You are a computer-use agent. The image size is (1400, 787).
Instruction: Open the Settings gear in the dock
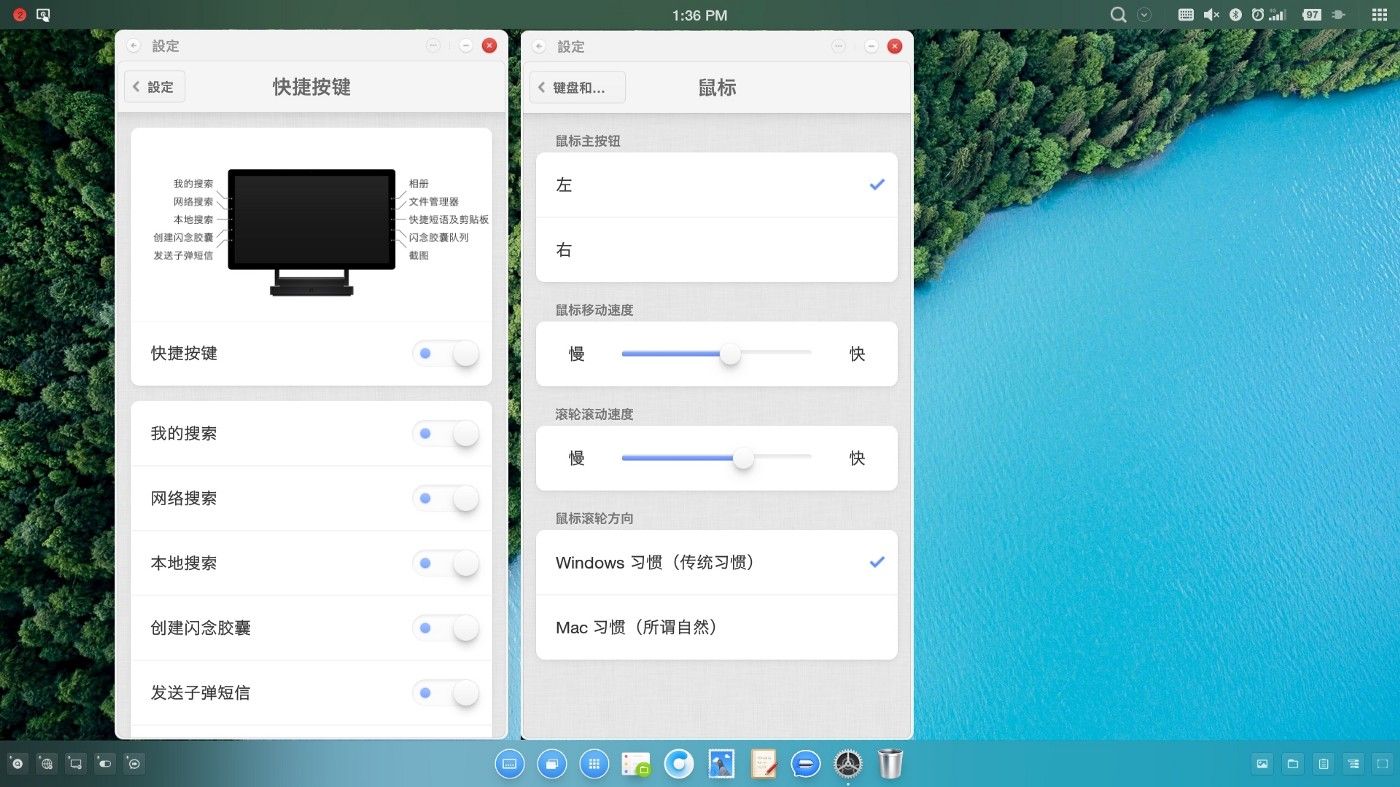[848, 764]
